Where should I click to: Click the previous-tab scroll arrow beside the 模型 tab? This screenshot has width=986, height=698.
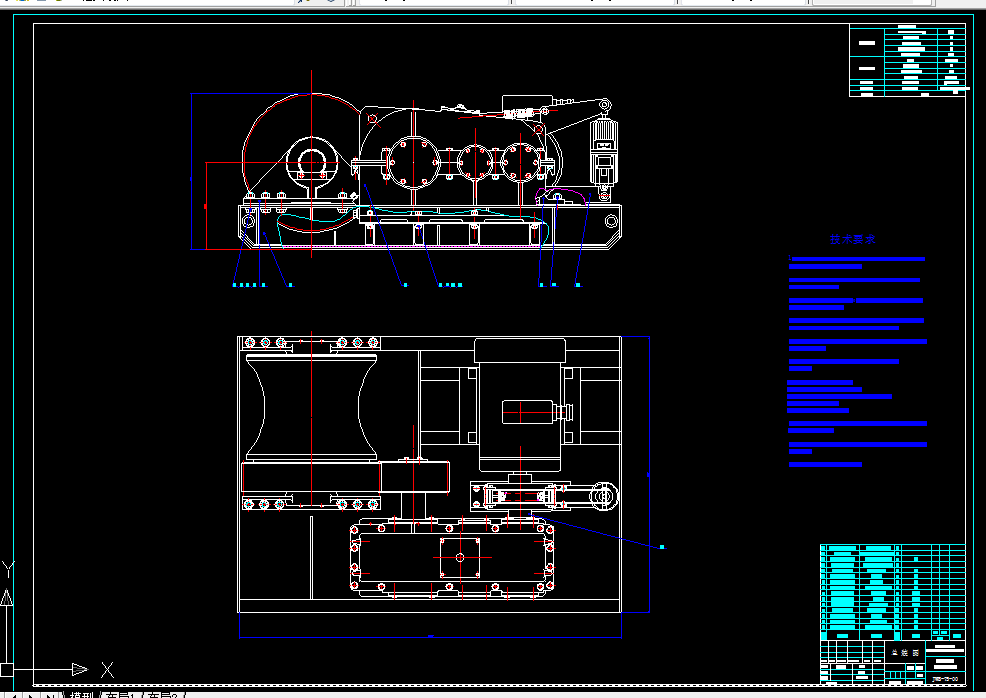13,695
